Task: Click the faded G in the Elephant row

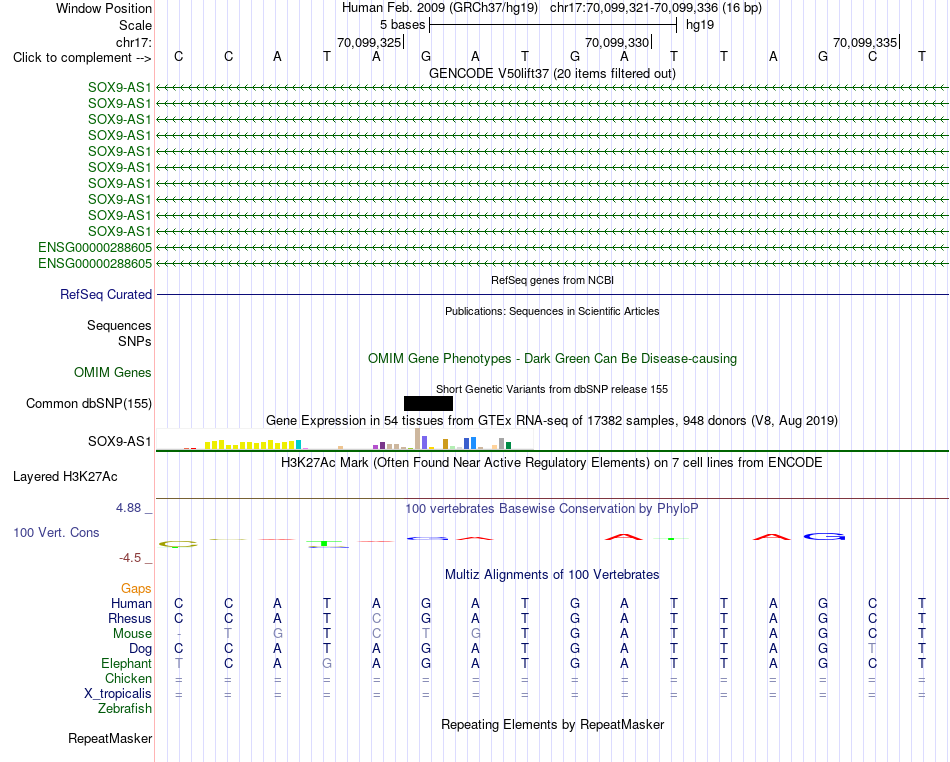Action: (327, 664)
